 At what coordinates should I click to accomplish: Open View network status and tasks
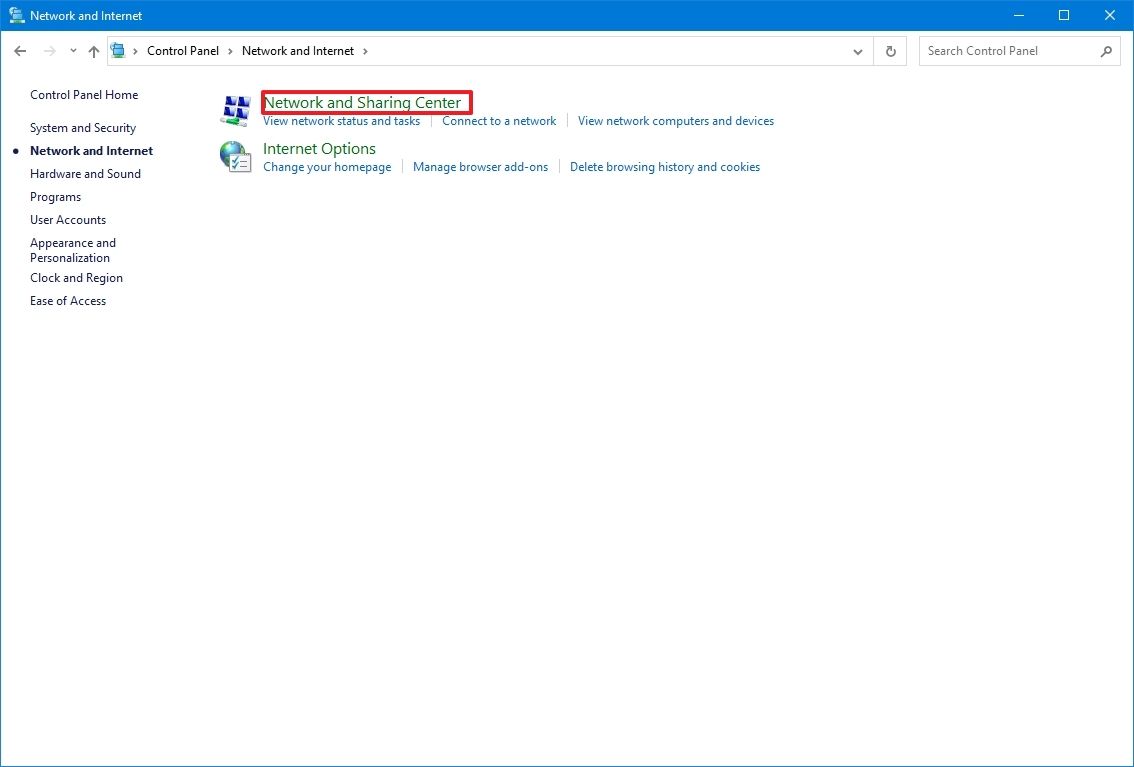tap(341, 121)
